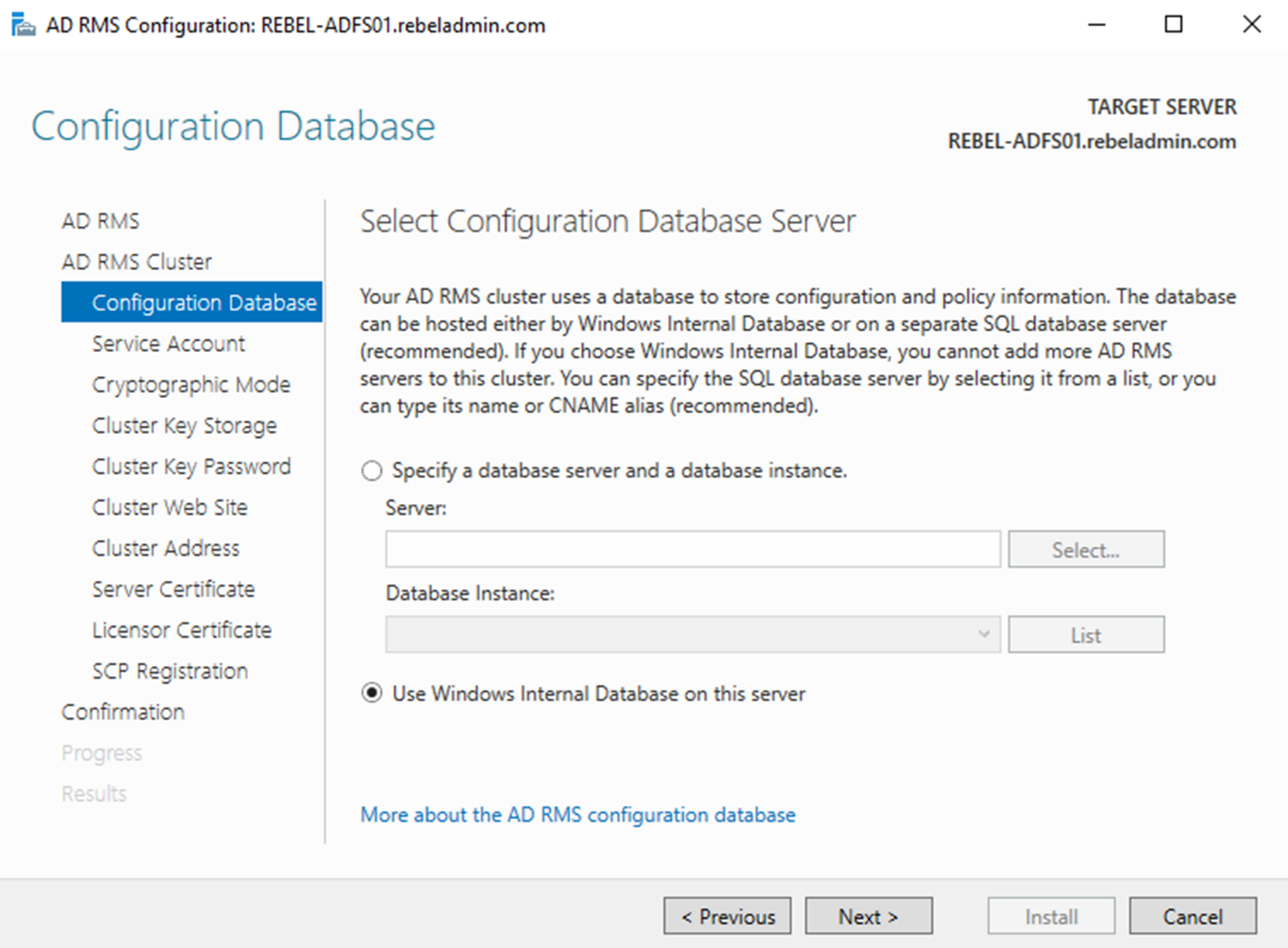Go to the Cluster Key Password step

click(x=191, y=466)
